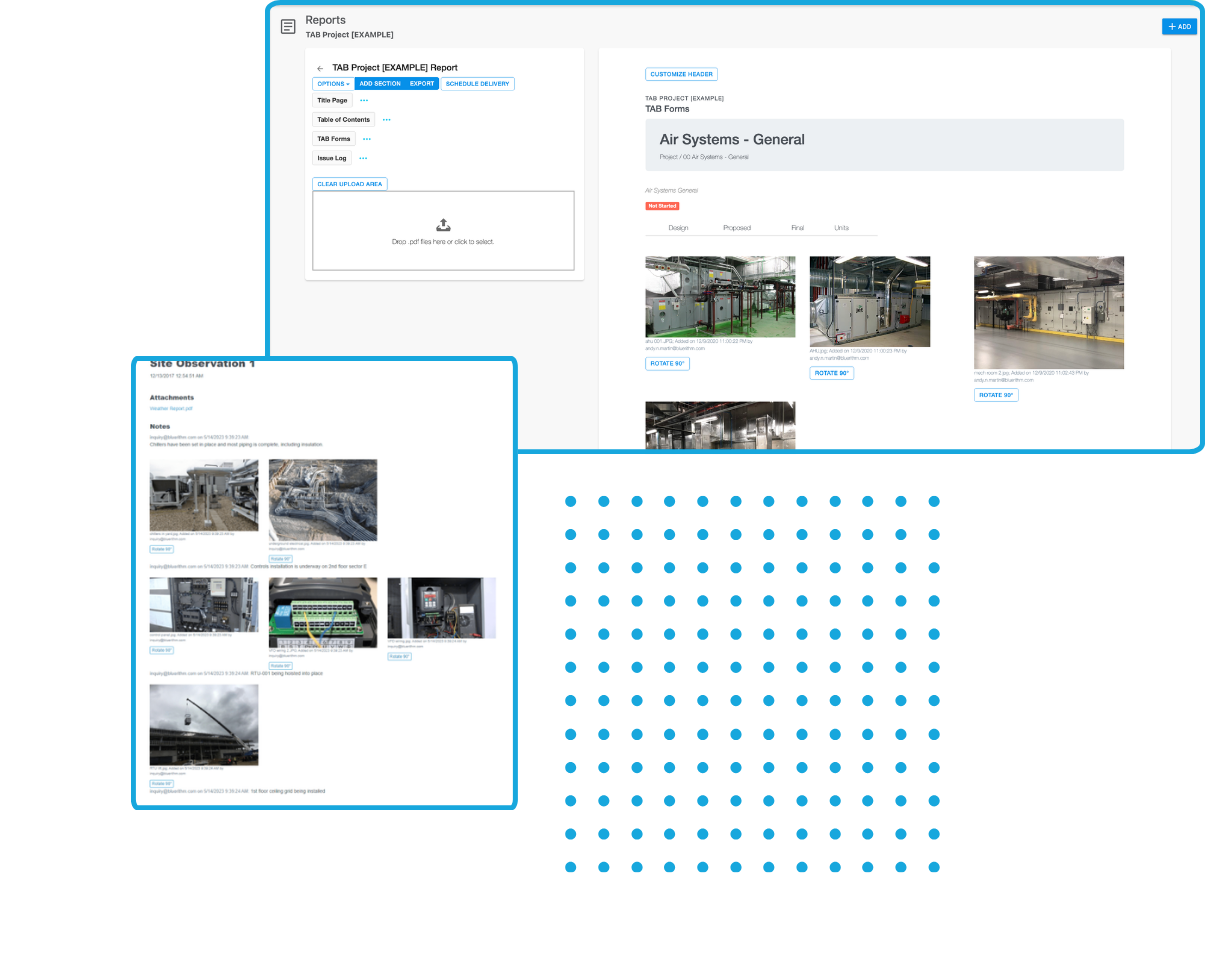Click the Notes heading in Site Observation
Screen dimensions: 1205x970
(x=160, y=426)
